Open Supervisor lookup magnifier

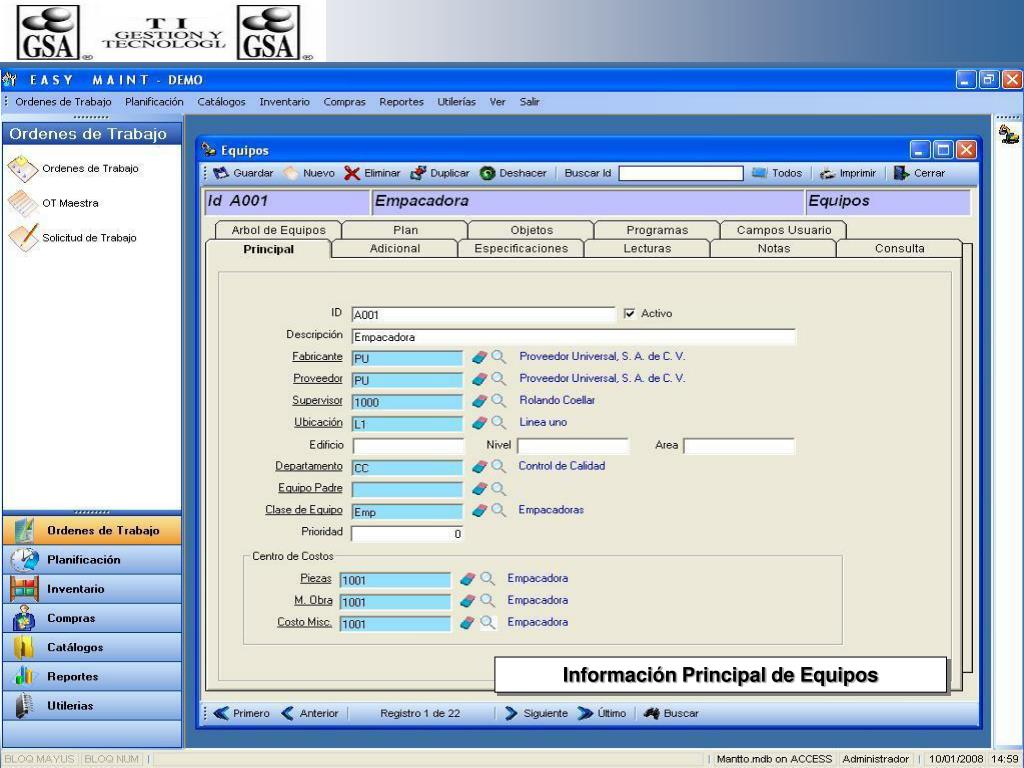(x=498, y=401)
